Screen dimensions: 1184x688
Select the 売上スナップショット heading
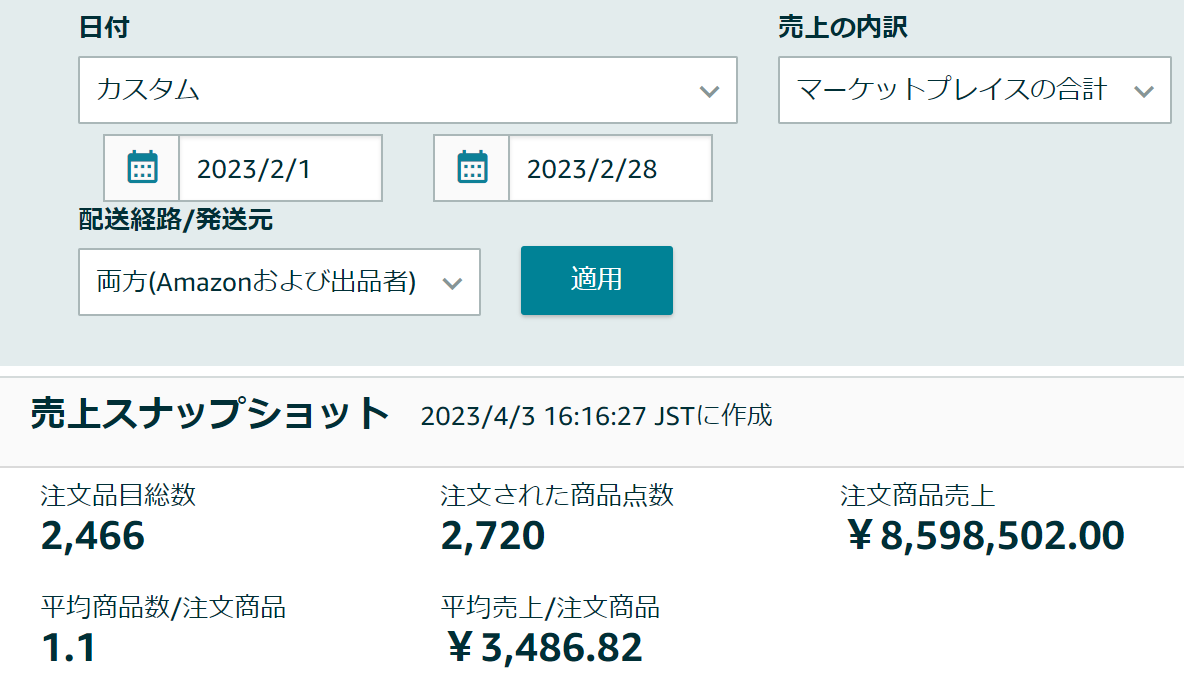coord(210,414)
